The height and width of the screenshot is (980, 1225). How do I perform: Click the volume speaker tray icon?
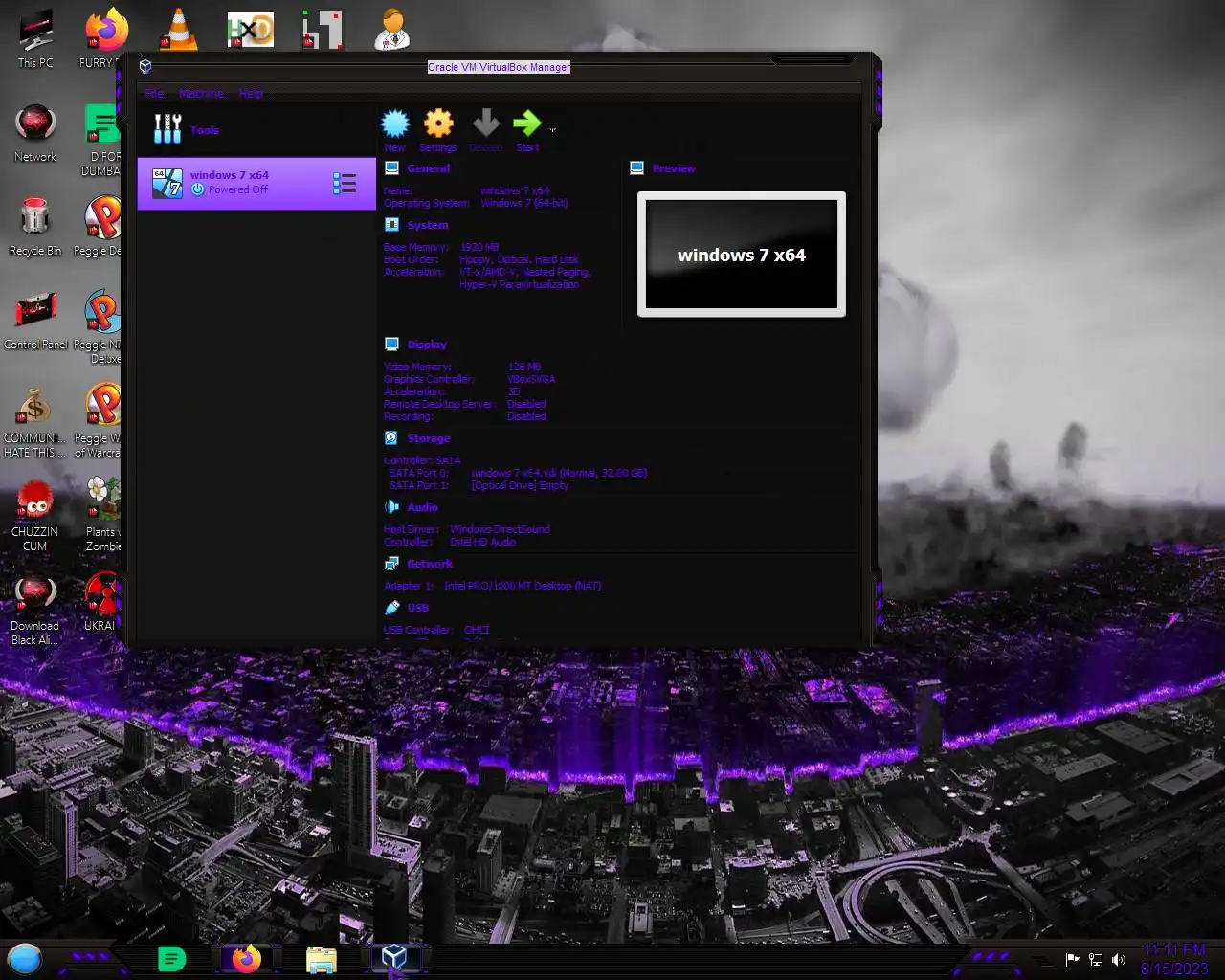(1118, 959)
